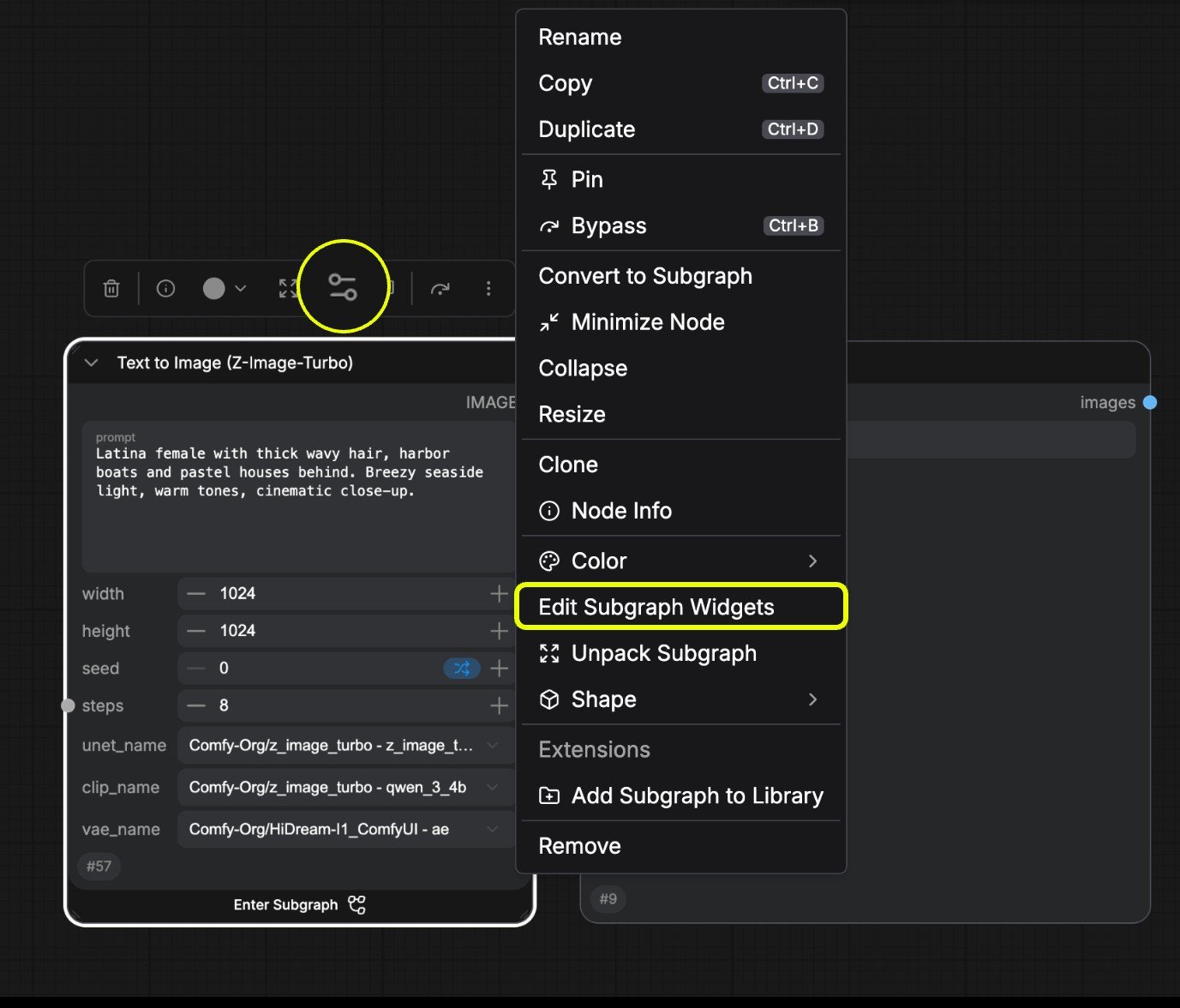Open the node color circle picker
The image size is (1180, 1008).
[x=213, y=289]
